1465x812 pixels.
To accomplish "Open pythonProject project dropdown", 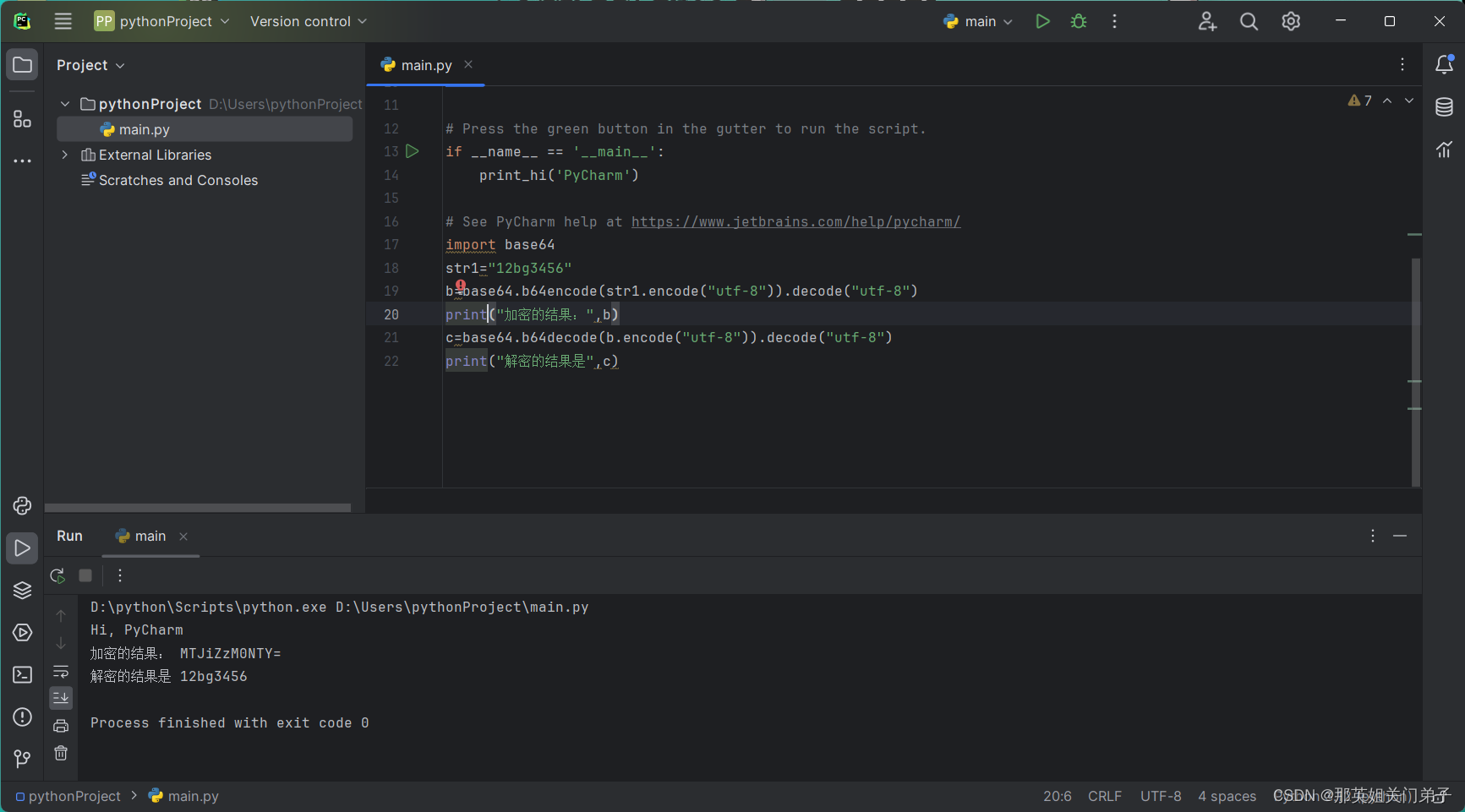I will click(161, 21).
